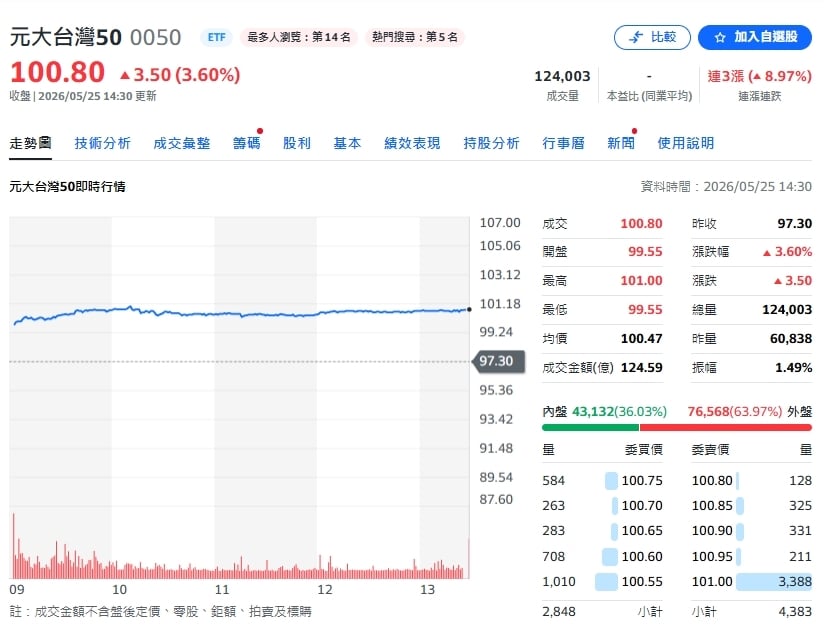
Task: Add the stock with 加入自選股 button
Action: pos(755,37)
